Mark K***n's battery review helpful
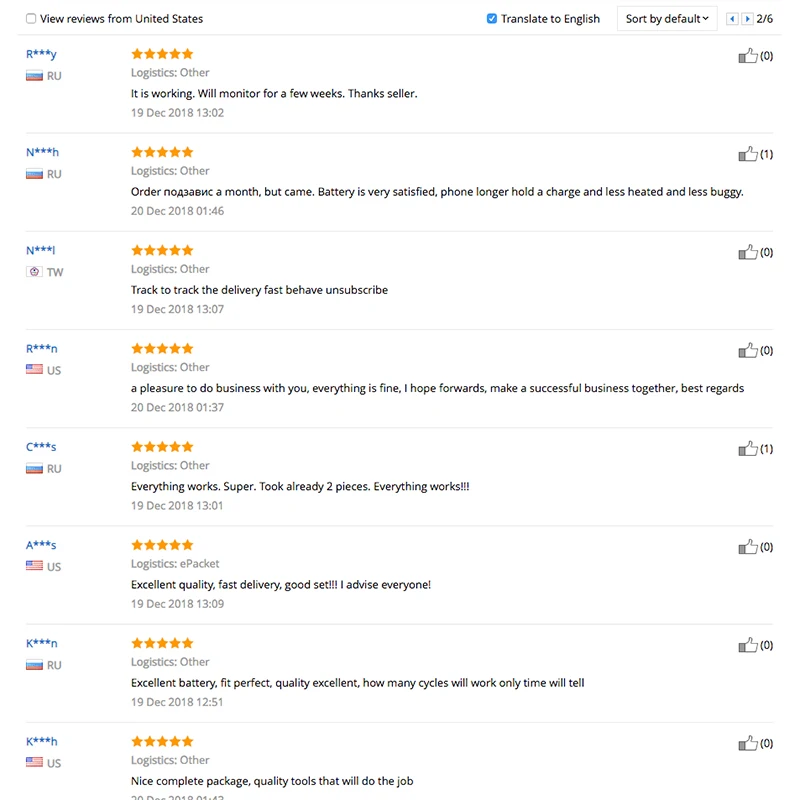Screen dimensions: 800x800 pyautogui.click(x=747, y=645)
